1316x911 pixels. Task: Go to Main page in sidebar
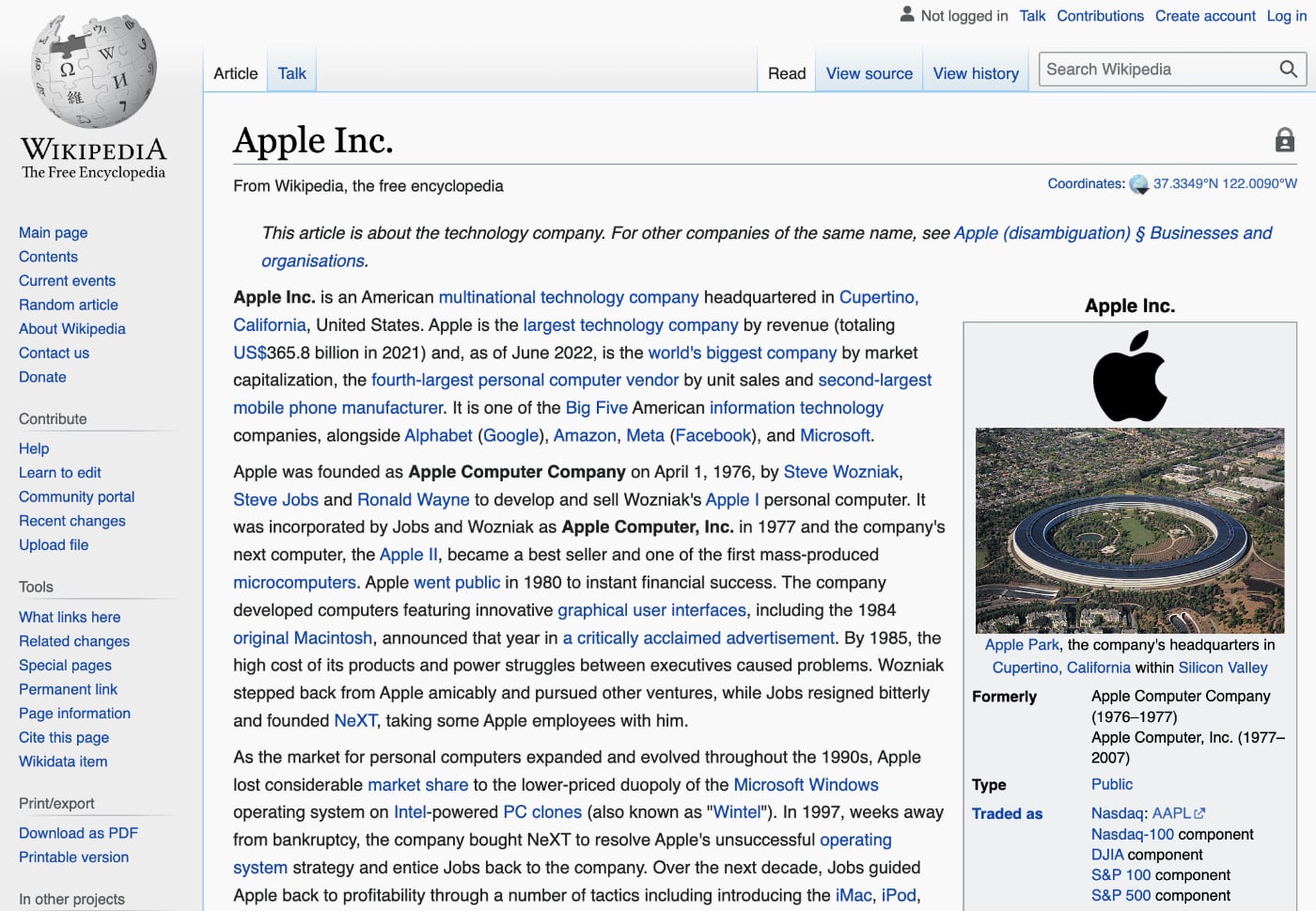pos(54,232)
